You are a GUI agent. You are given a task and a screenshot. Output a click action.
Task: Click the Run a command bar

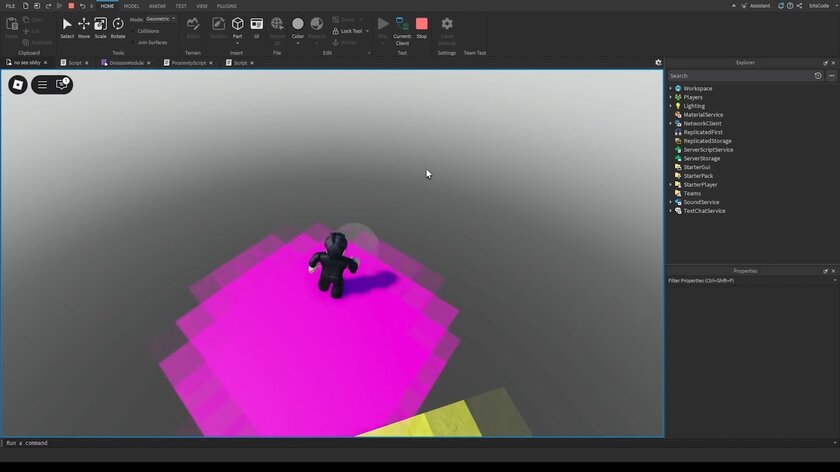click(x=418, y=443)
